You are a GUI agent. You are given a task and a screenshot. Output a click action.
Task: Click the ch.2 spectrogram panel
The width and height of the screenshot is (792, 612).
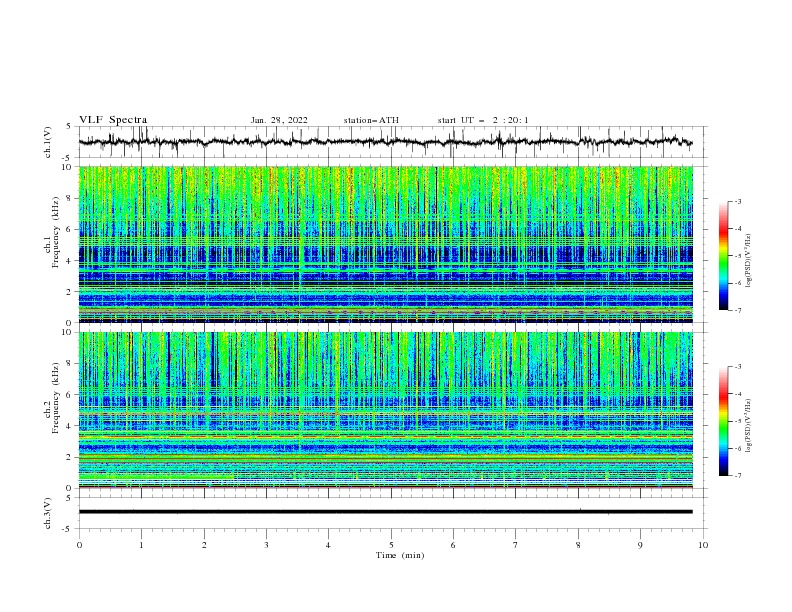(x=385, y=410)
